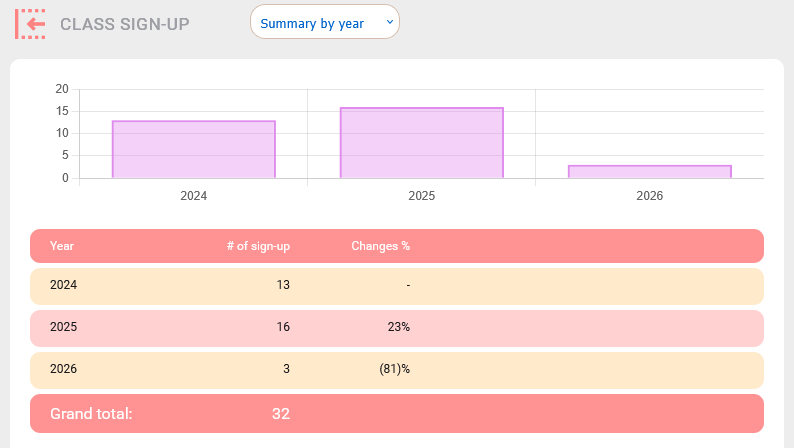Select the 2025 bar in chart
This screenshot has width=794, height=448.
coord(422,143)
